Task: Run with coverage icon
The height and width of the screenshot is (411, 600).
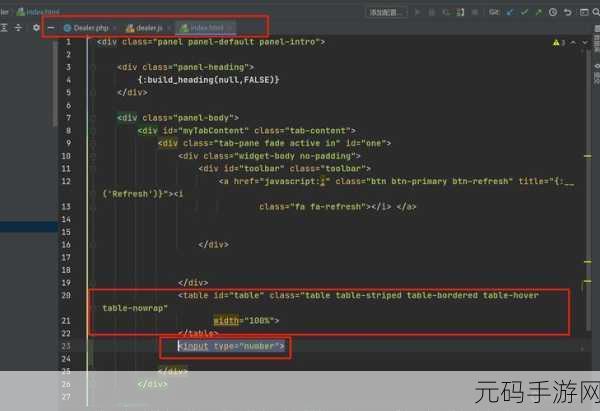Action: [446, 12]
